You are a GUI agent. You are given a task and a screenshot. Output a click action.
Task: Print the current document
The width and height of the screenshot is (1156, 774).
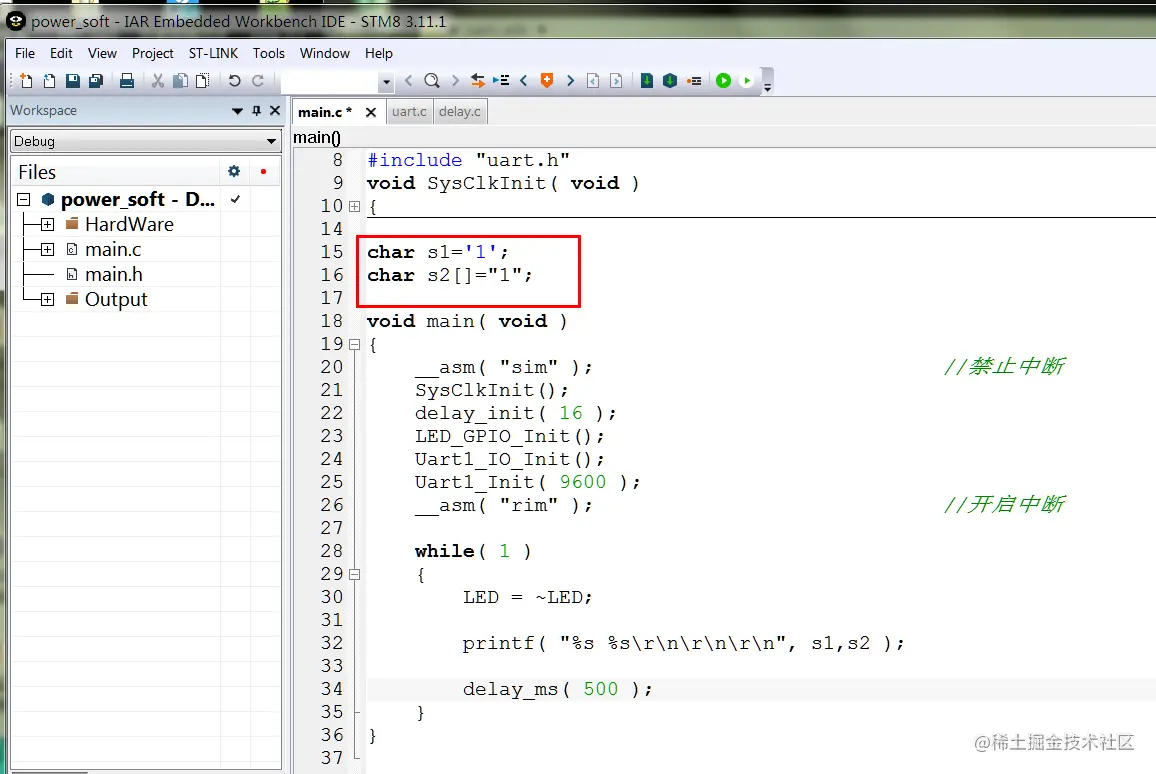[127, 80]
